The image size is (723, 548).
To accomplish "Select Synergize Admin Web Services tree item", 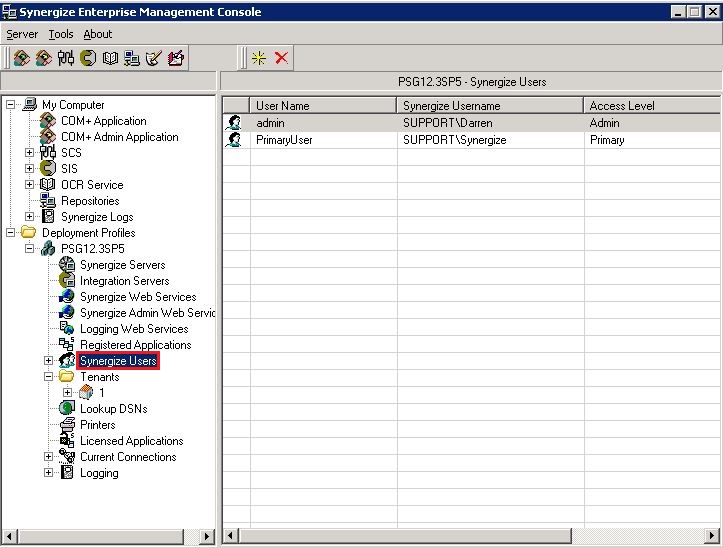I will pyautogui.click(x=148, y=313).
